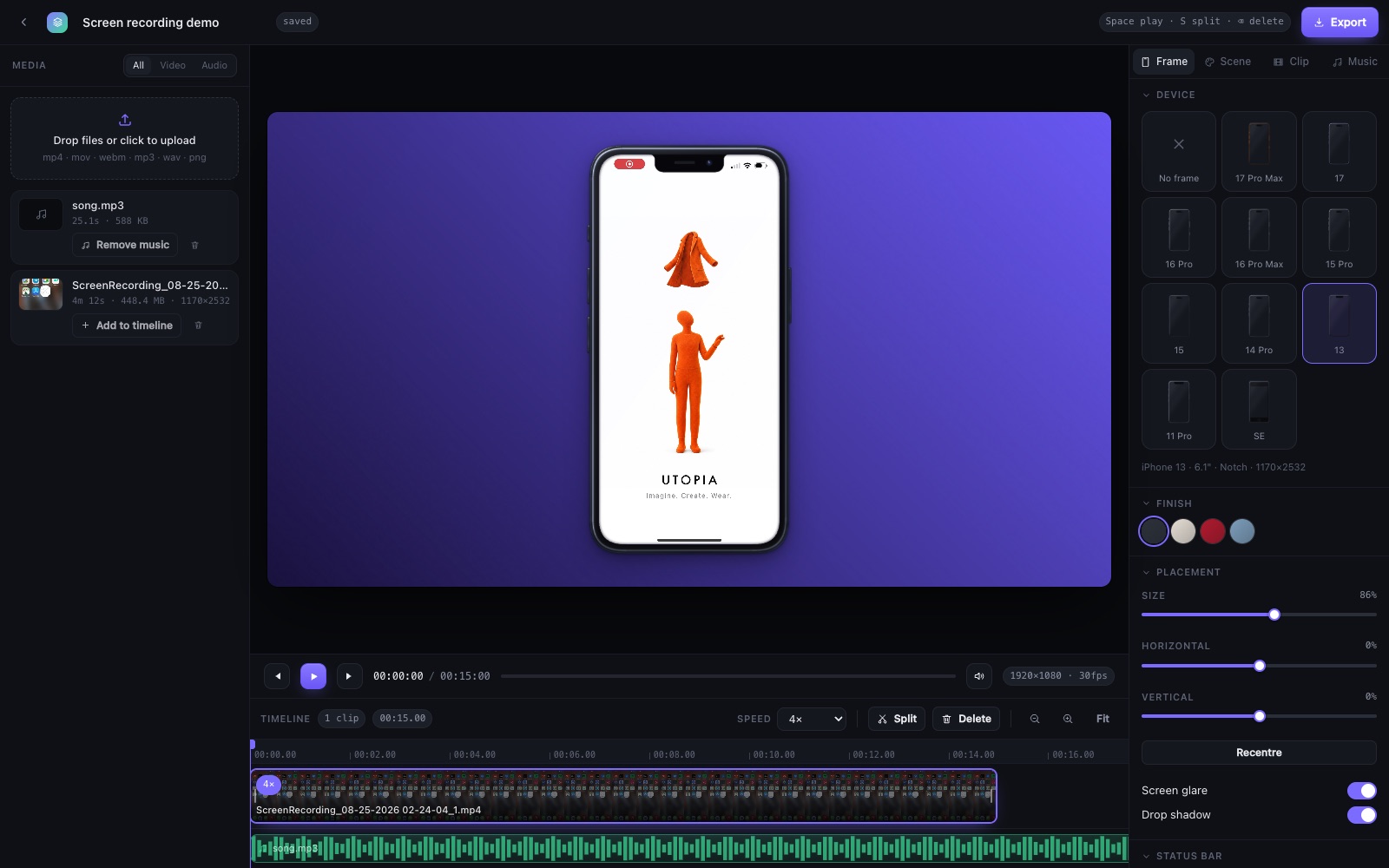
Task: Choose the 16 Pro Max device frame
Action: (x=1259, y=237)
